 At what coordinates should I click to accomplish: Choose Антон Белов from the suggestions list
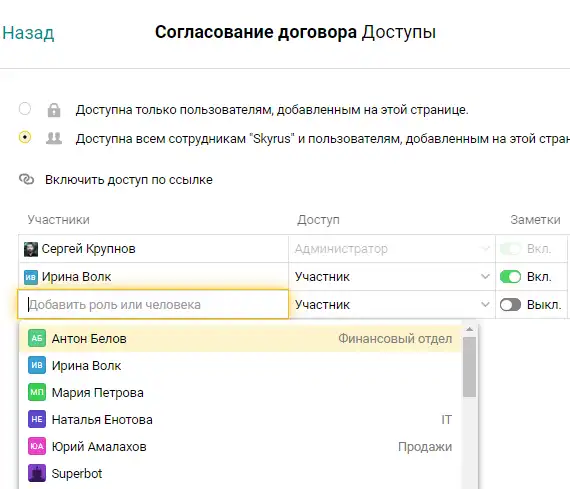click(241, 339)
